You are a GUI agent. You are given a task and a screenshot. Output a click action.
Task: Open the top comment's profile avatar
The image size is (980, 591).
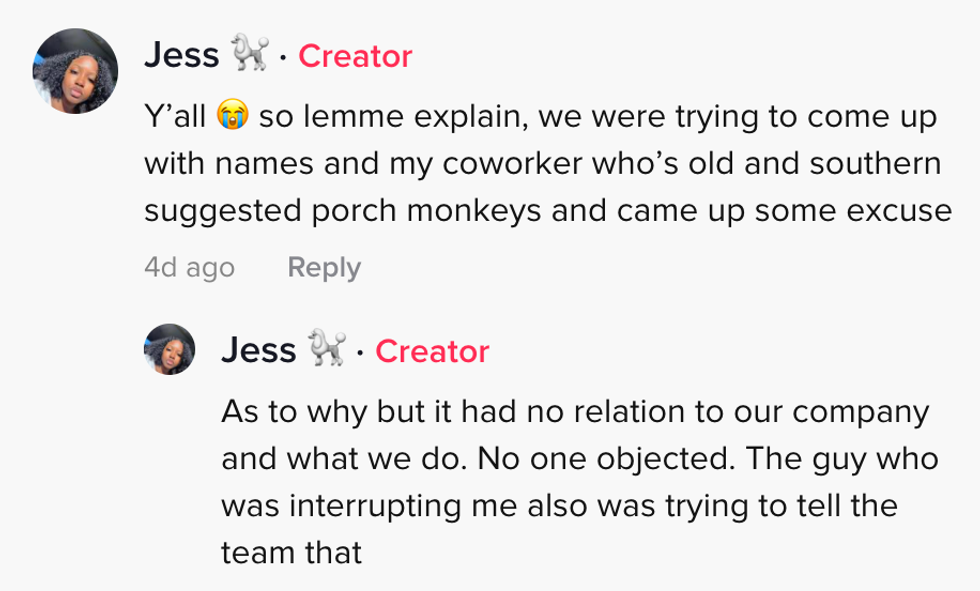75,70
